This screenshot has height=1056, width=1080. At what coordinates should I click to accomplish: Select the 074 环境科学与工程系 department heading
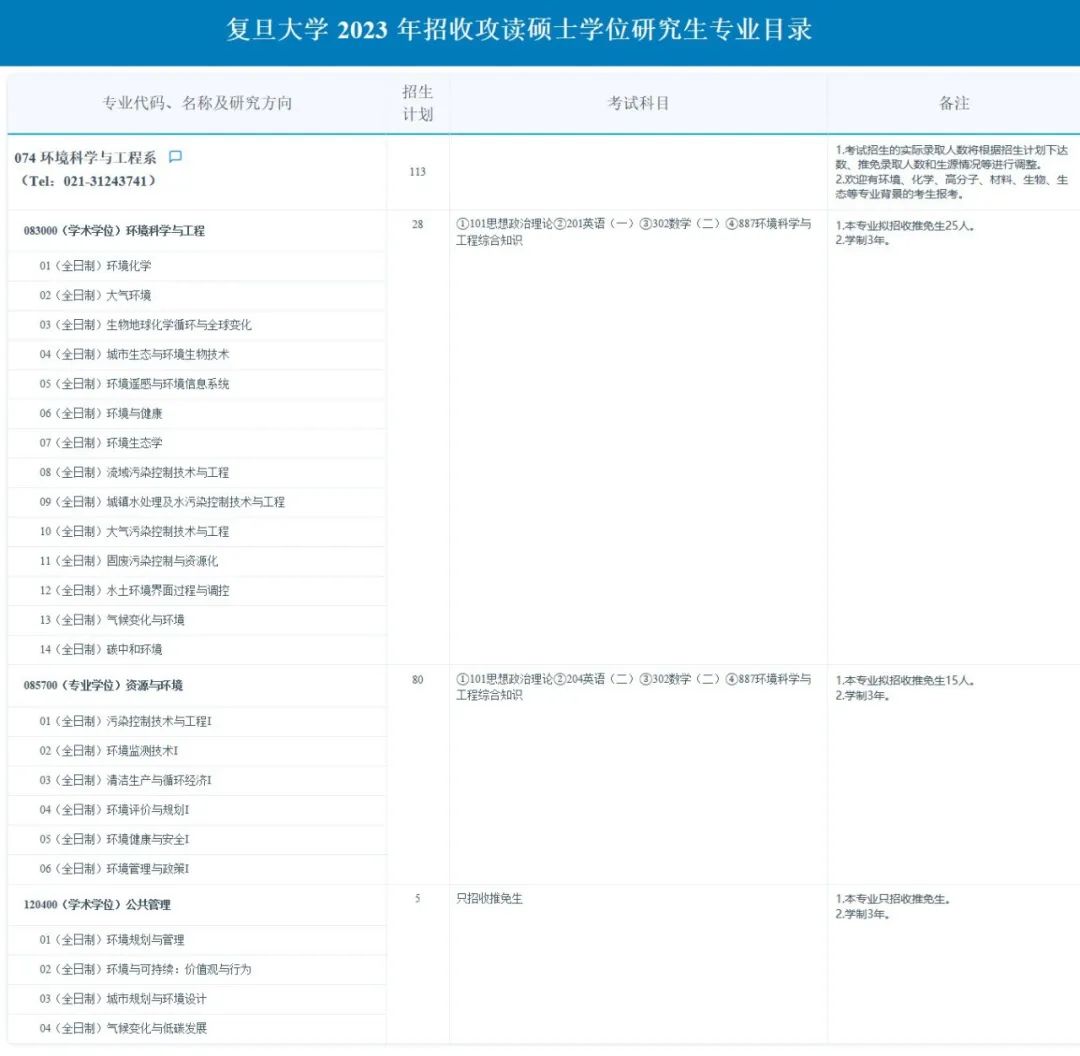(x=85, y=158)
